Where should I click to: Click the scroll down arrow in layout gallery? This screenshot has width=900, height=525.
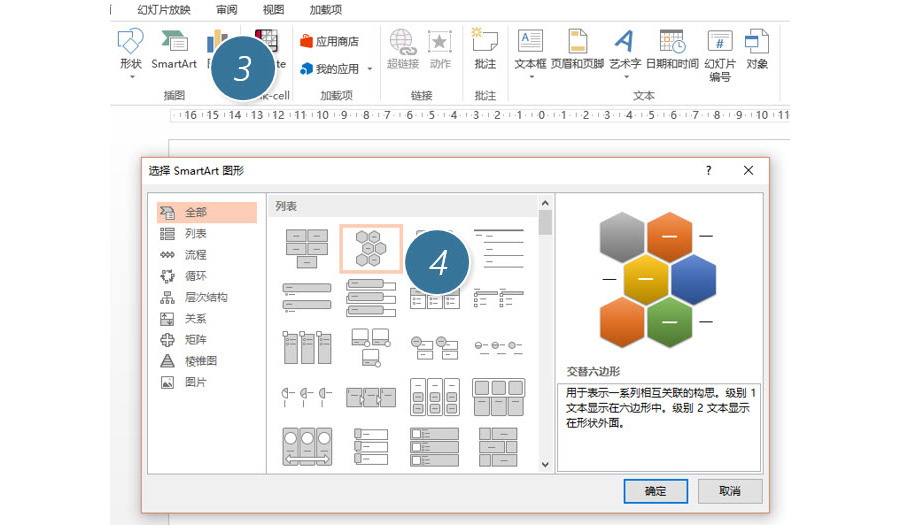pyautogui.click(x=545, y=465)
